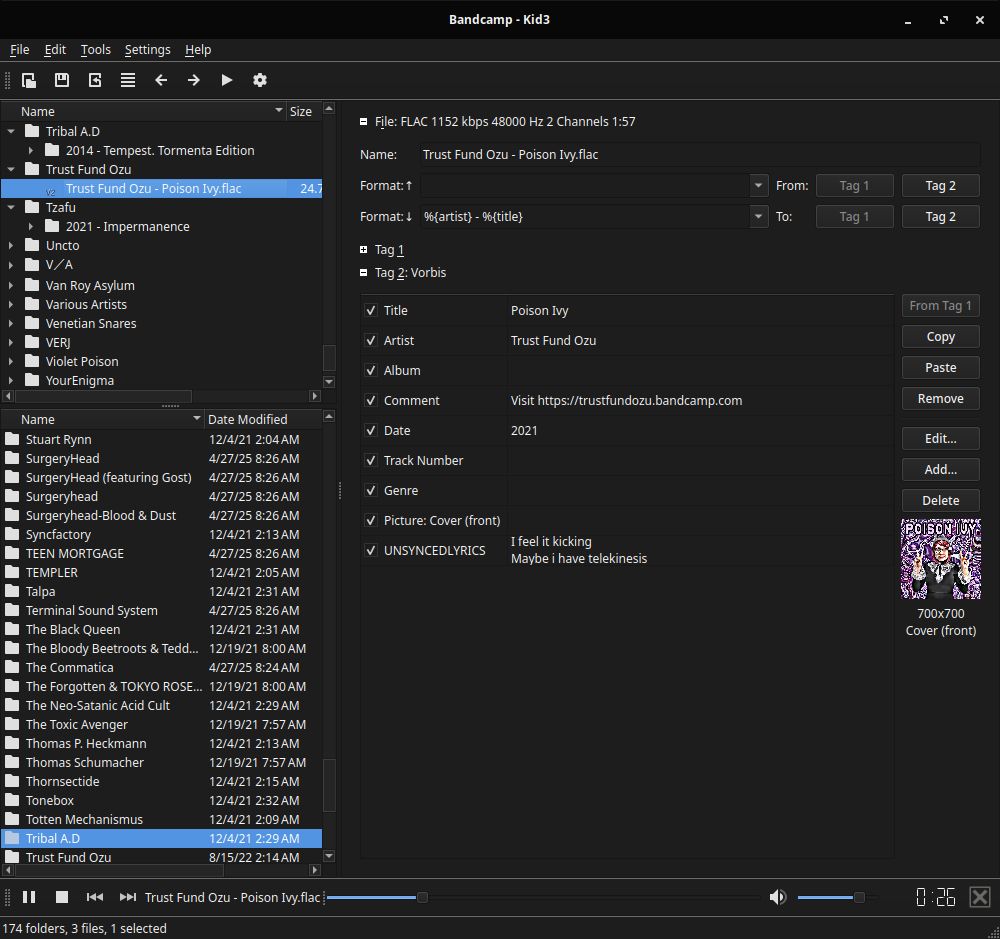The width and height of the screenshot is (1000, 939).
Task: Stop playback of Poison Ivy
Action: pyautogui.click(x=61, y=897)
